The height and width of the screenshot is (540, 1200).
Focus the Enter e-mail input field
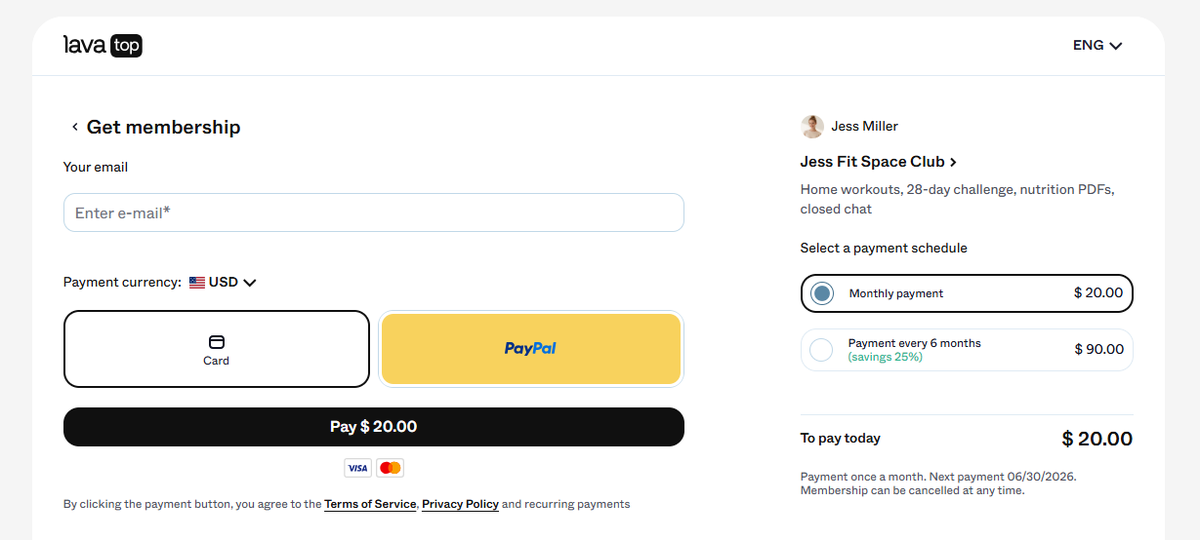point(374,213)
